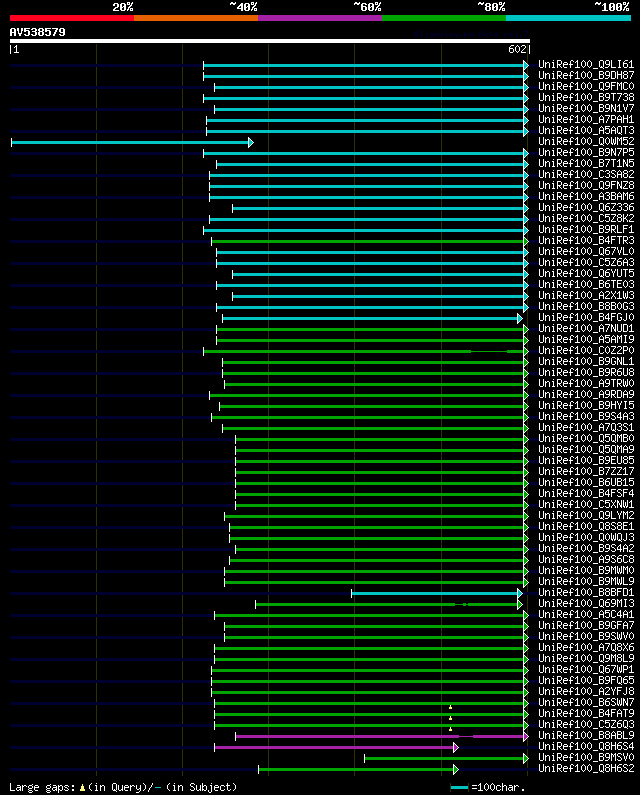Select the UniRef100_Q0WQJ3 label
Screen dimensions: 640x795
click(586, 537)
